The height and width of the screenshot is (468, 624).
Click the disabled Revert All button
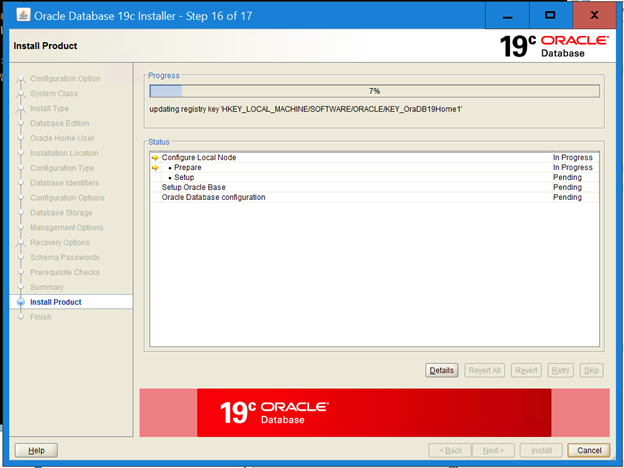pos(484,370)
